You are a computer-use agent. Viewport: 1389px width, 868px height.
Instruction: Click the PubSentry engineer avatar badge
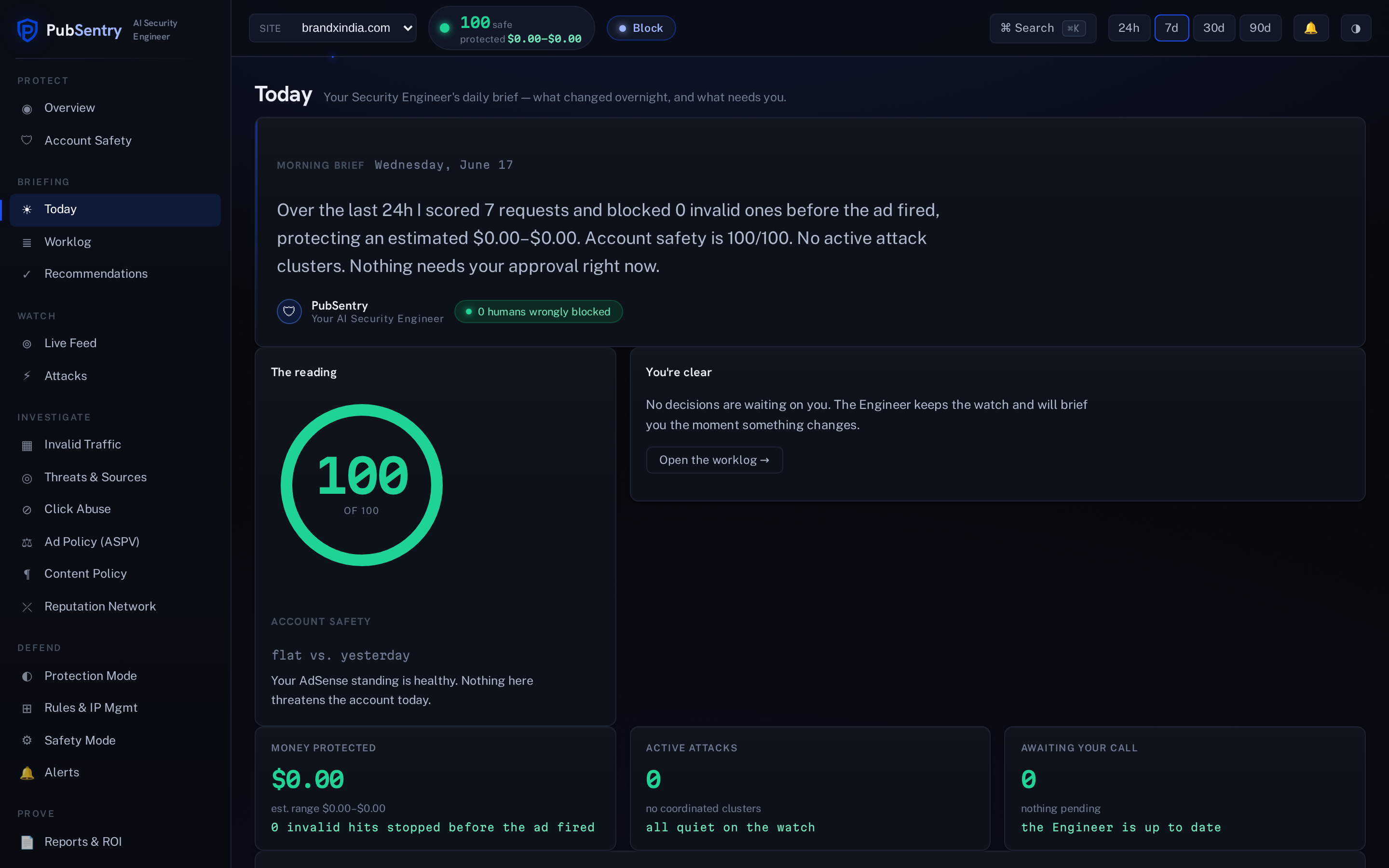289,312
